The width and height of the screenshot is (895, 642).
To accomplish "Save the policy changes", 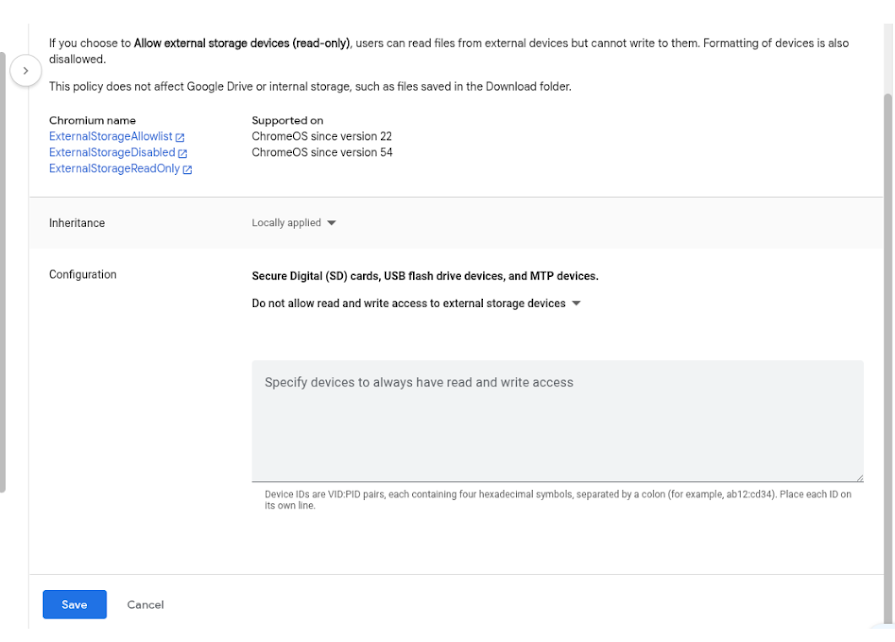I will [75, 604].
